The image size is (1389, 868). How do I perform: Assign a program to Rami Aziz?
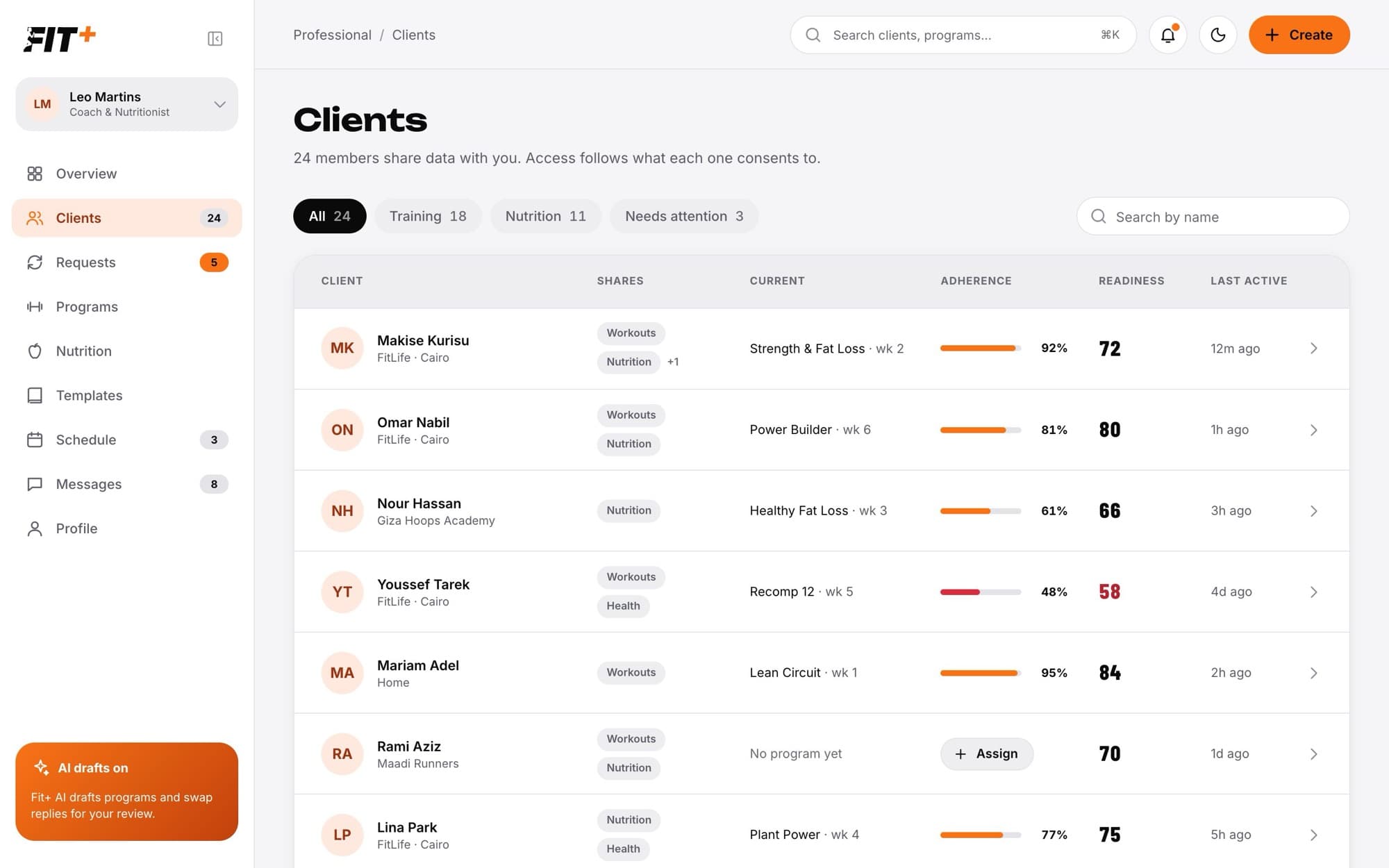pyautogui.click(x=987, y=753)
